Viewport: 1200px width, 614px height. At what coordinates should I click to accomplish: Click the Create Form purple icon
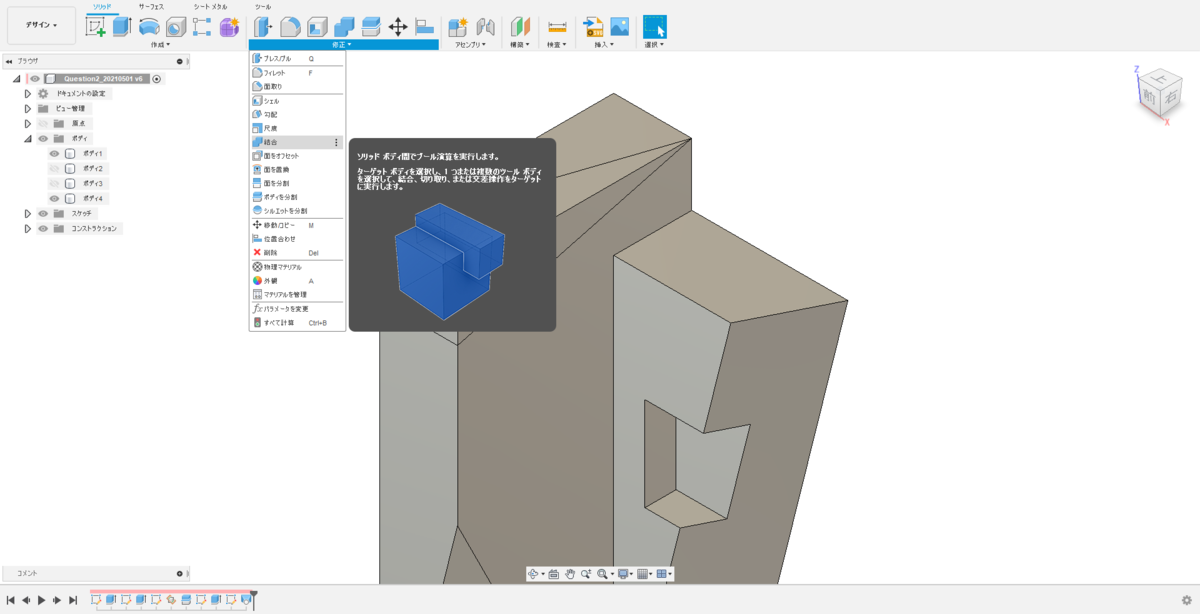(229, 27)
